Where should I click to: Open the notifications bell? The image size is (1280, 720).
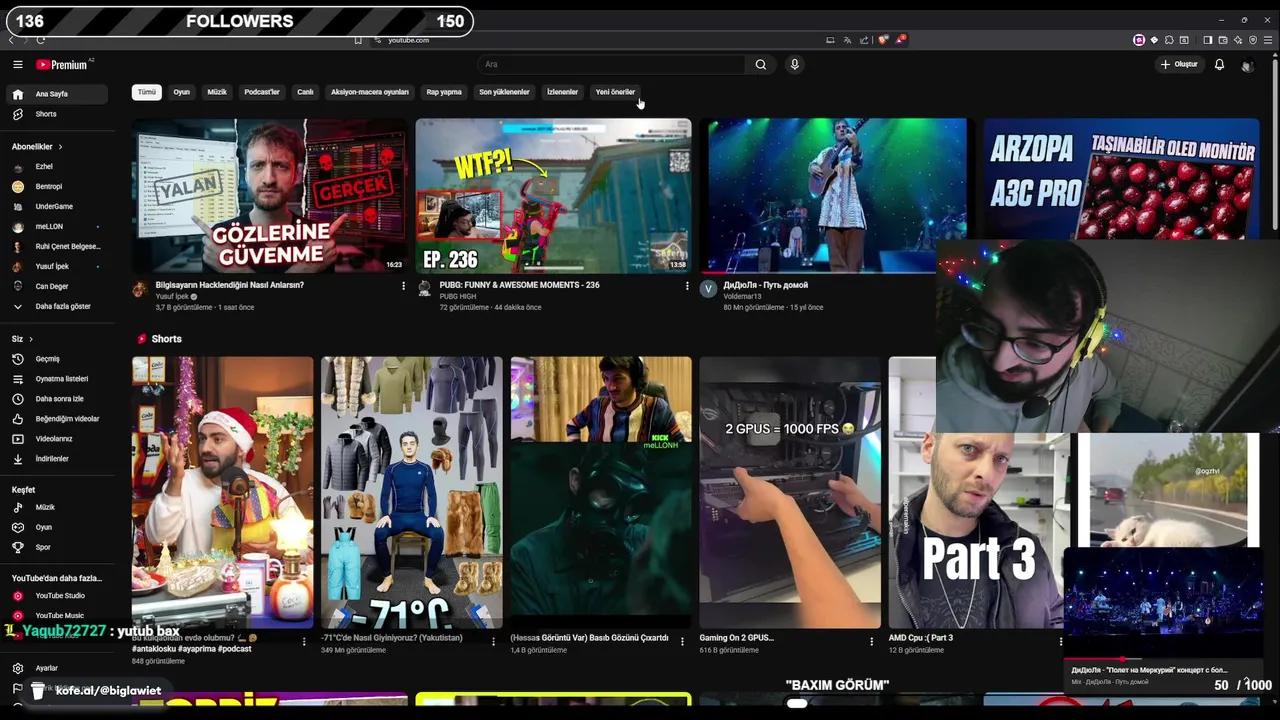(x=1219, y=64)
